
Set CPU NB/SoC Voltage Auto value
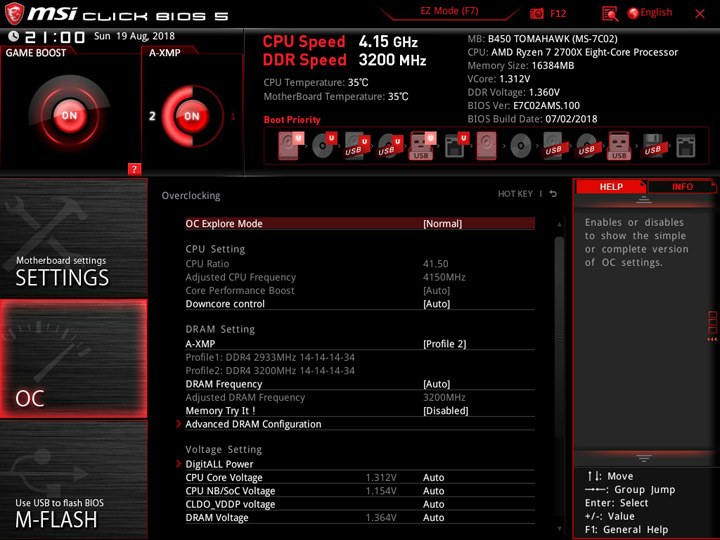(433, 491)
